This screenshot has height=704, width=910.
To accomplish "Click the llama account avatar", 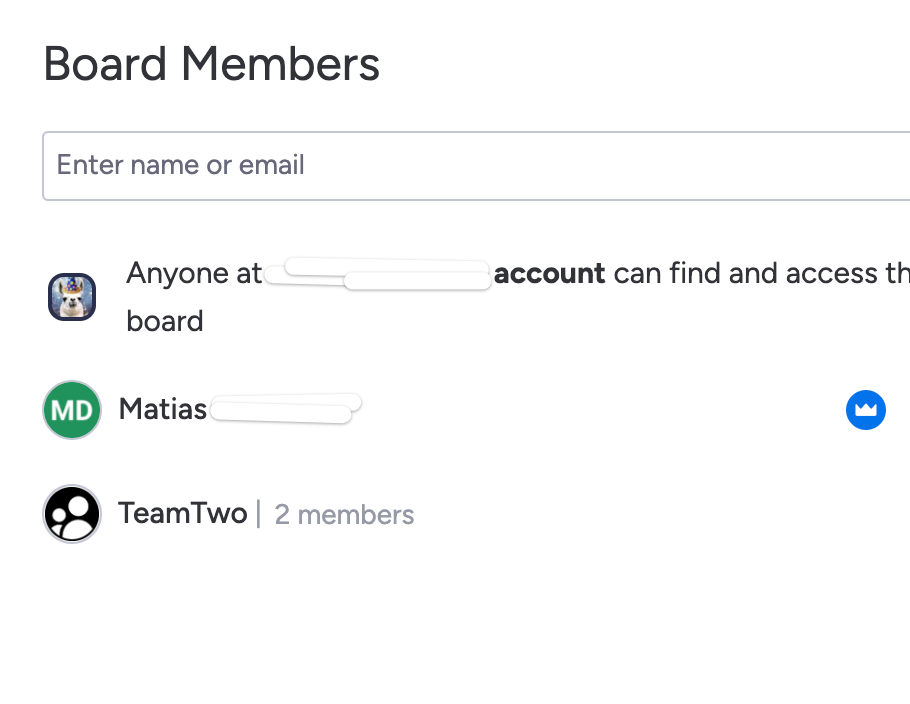I will tap(72, 297).
